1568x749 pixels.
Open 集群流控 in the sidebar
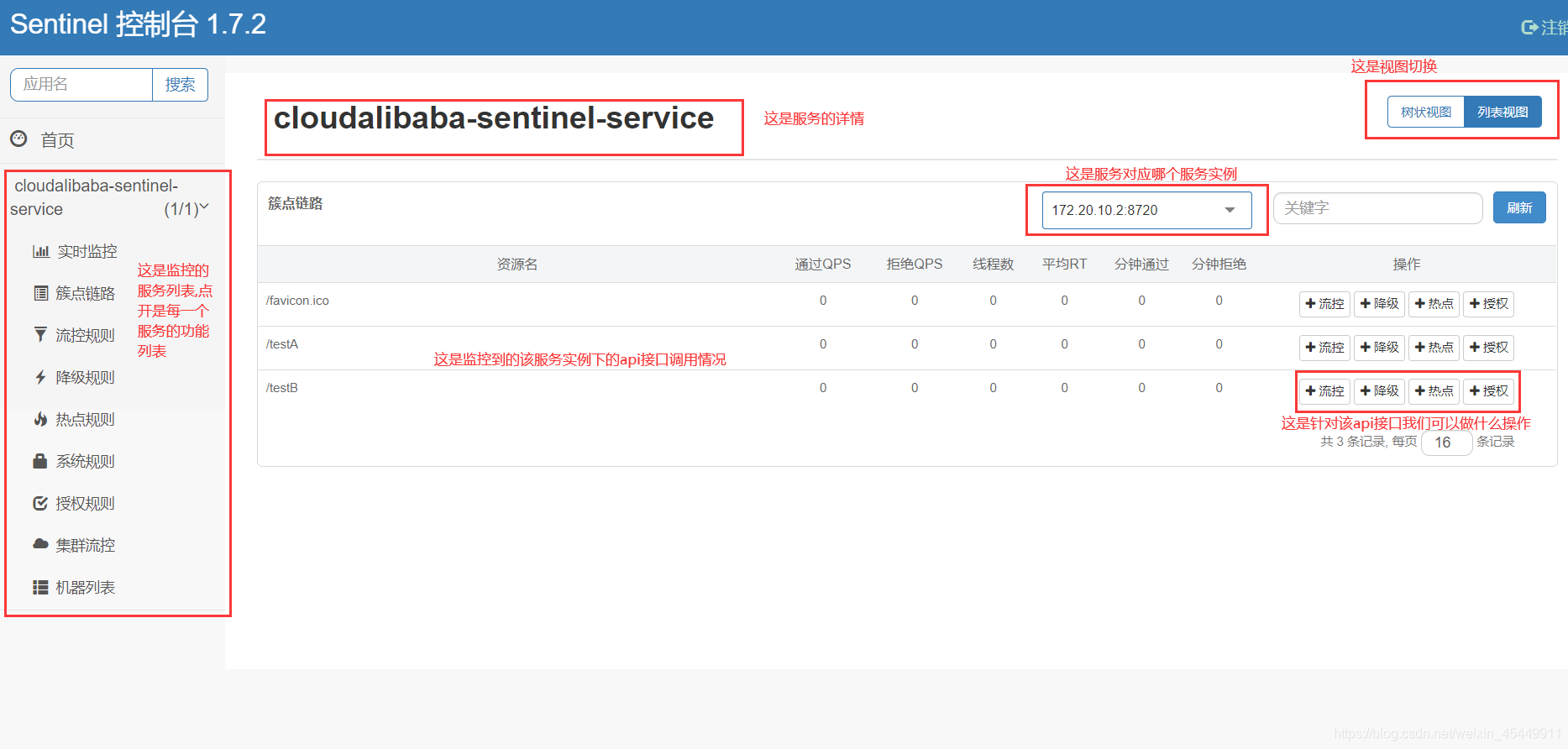(x=85, y=545)
